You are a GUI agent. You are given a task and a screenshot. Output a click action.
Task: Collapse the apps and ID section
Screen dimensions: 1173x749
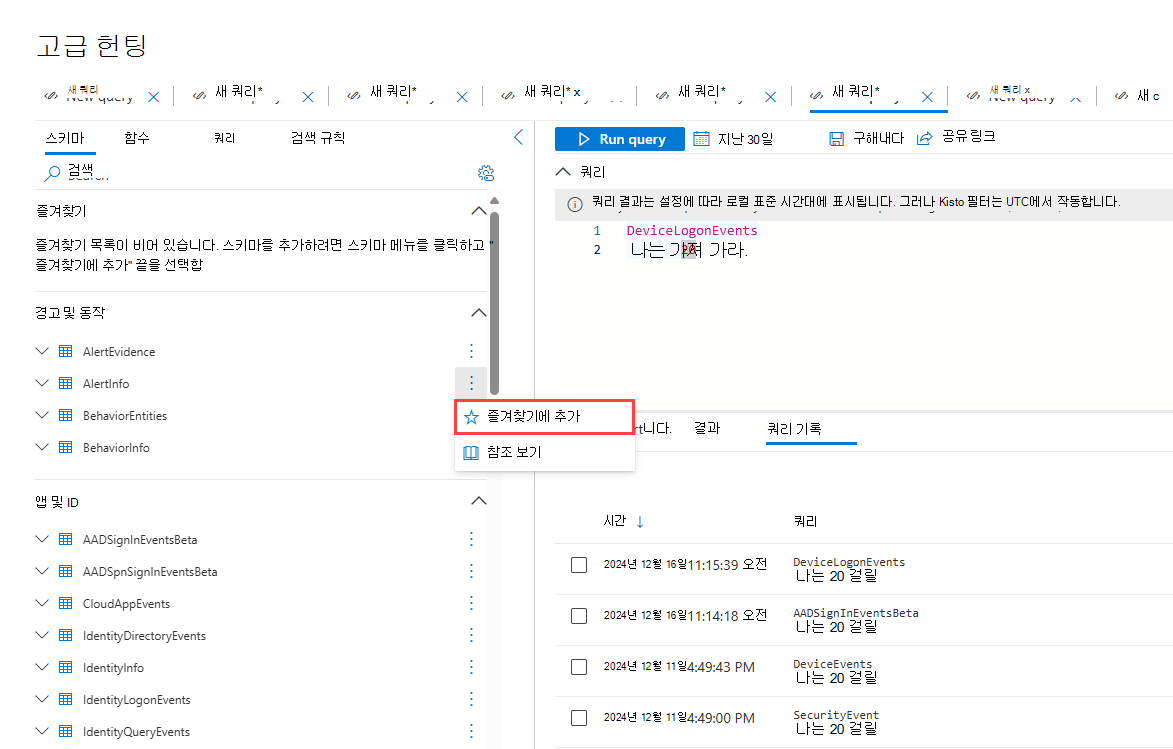pyautogui.click(x=479, y=501)
